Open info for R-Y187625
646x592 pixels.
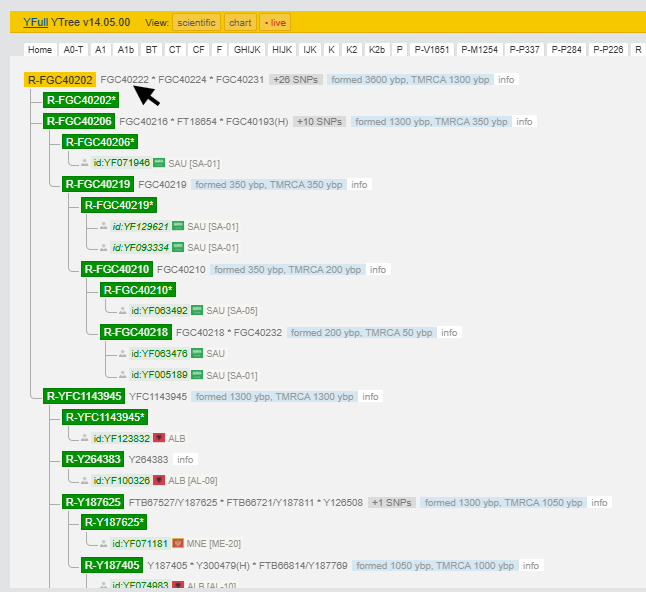pos(599,503)
